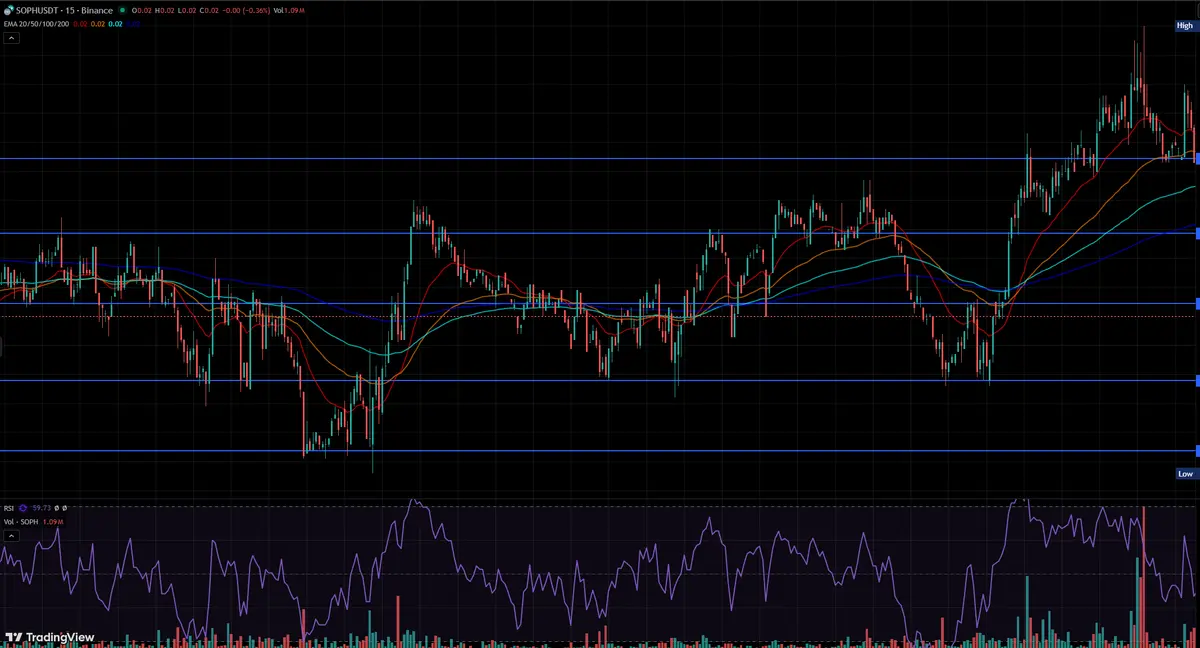
Task: Collapse the RSI pane legend arrow
Action: 11,536
